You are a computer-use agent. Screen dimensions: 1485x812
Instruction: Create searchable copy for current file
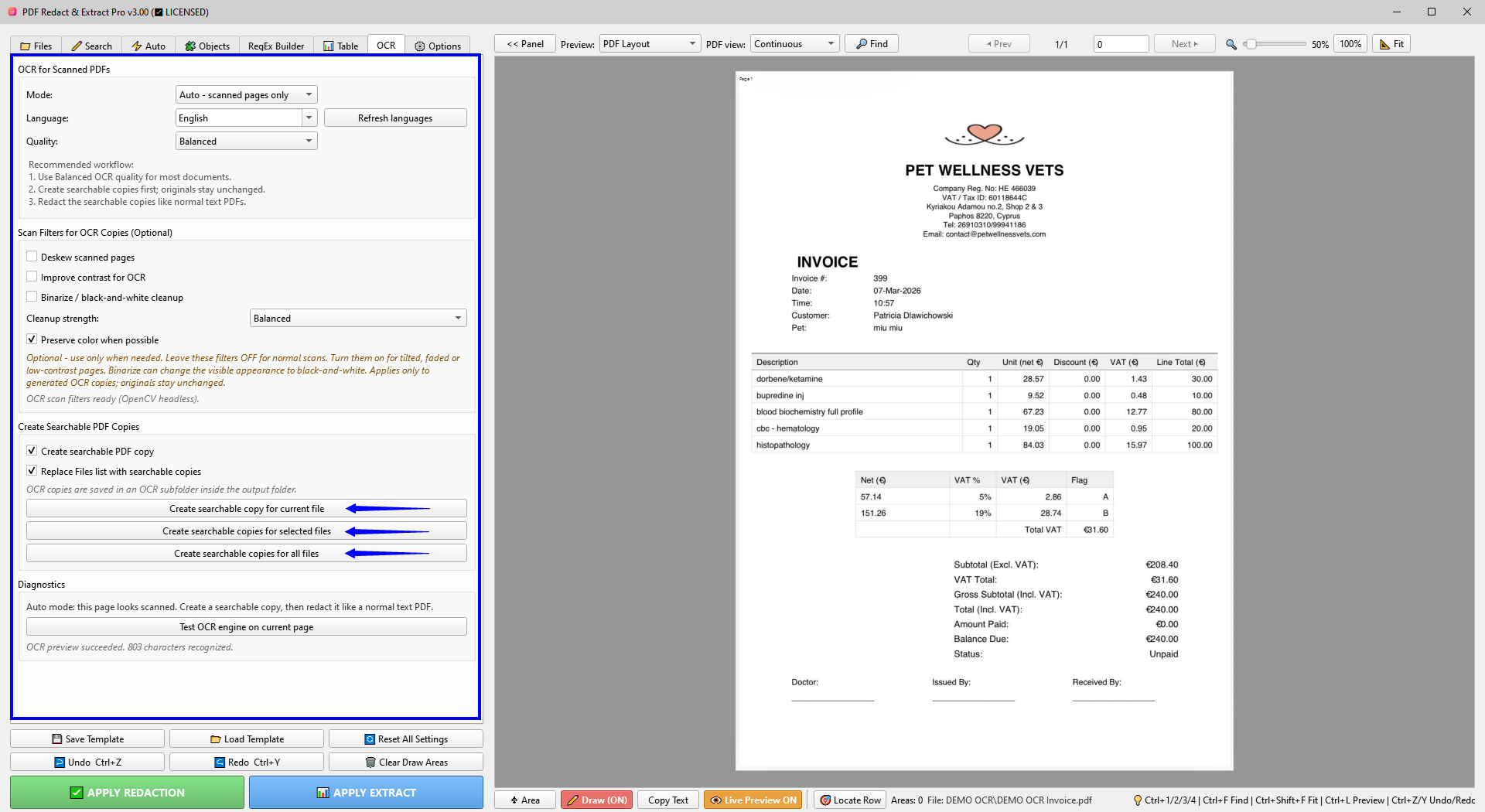point(246,508)
